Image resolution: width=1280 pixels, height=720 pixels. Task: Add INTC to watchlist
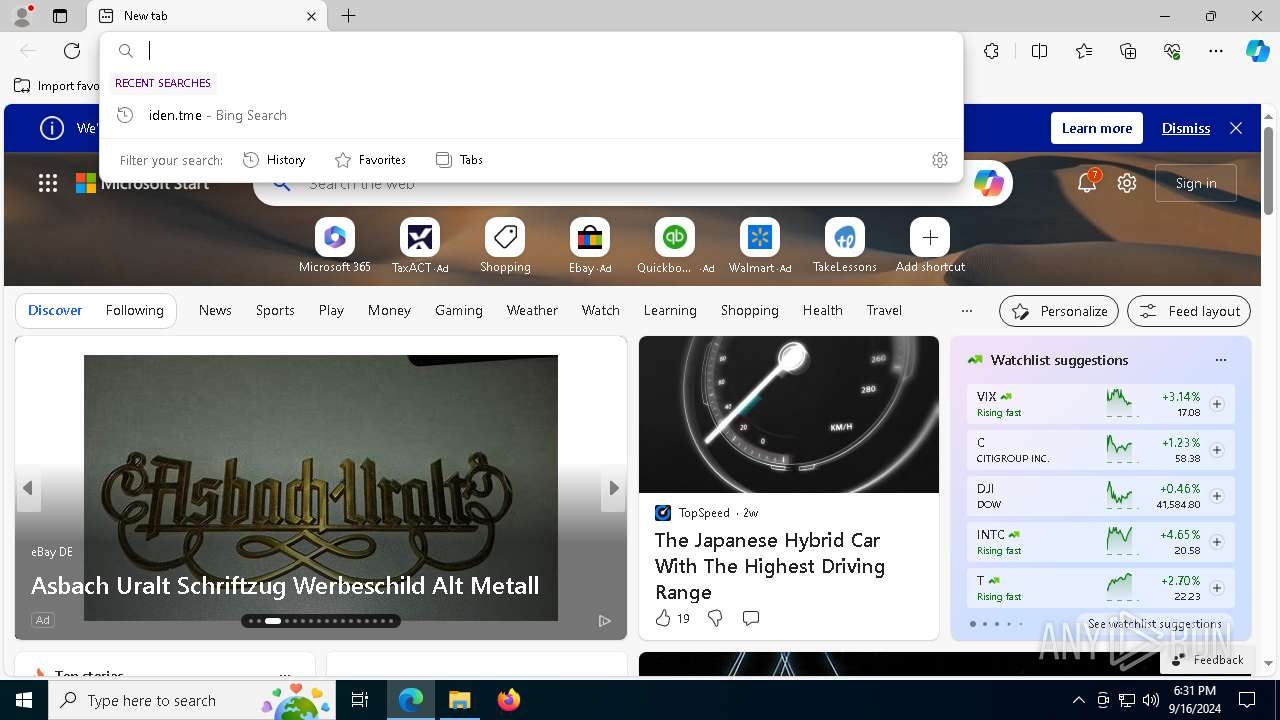click(1217, 542)
